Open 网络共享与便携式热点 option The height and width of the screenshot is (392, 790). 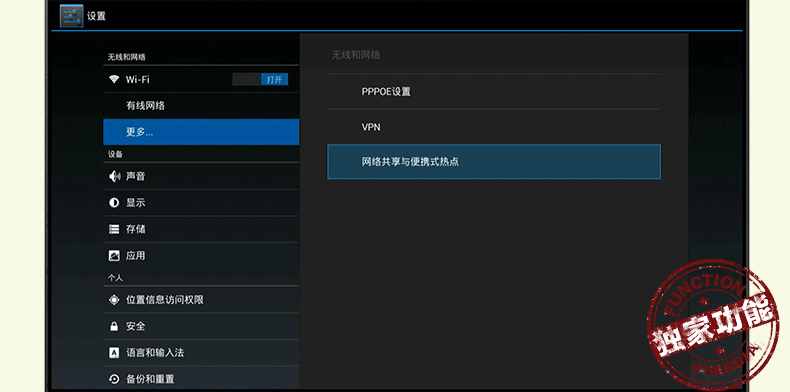click(494, 162)
